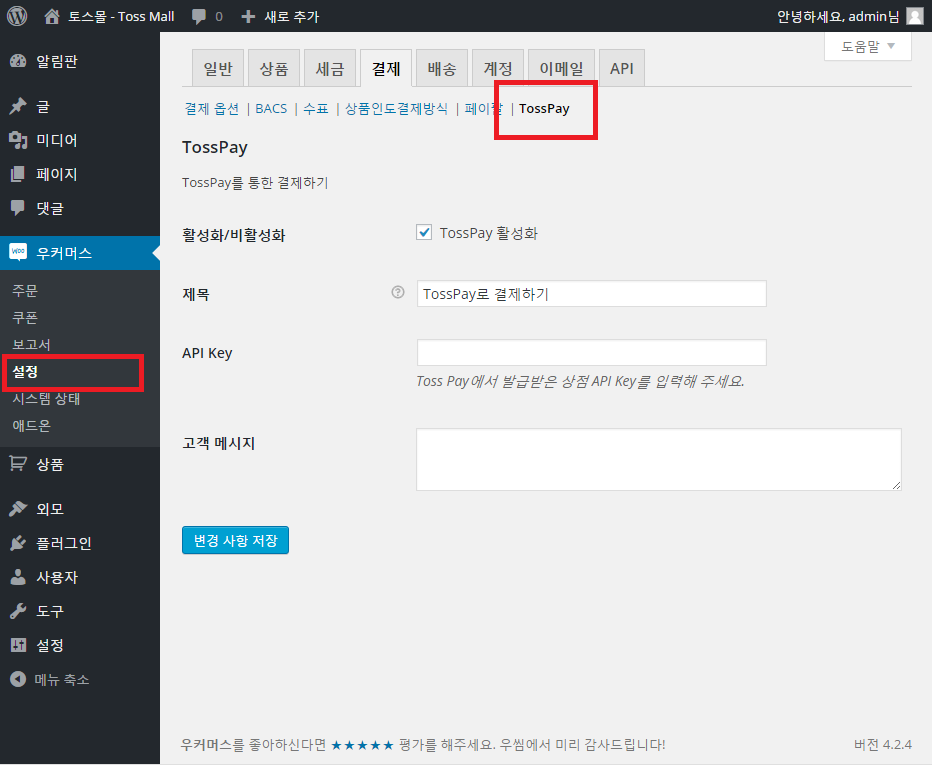
Task: Click the sliders icon for bottom 설정
Action: (x=18, y=644)
